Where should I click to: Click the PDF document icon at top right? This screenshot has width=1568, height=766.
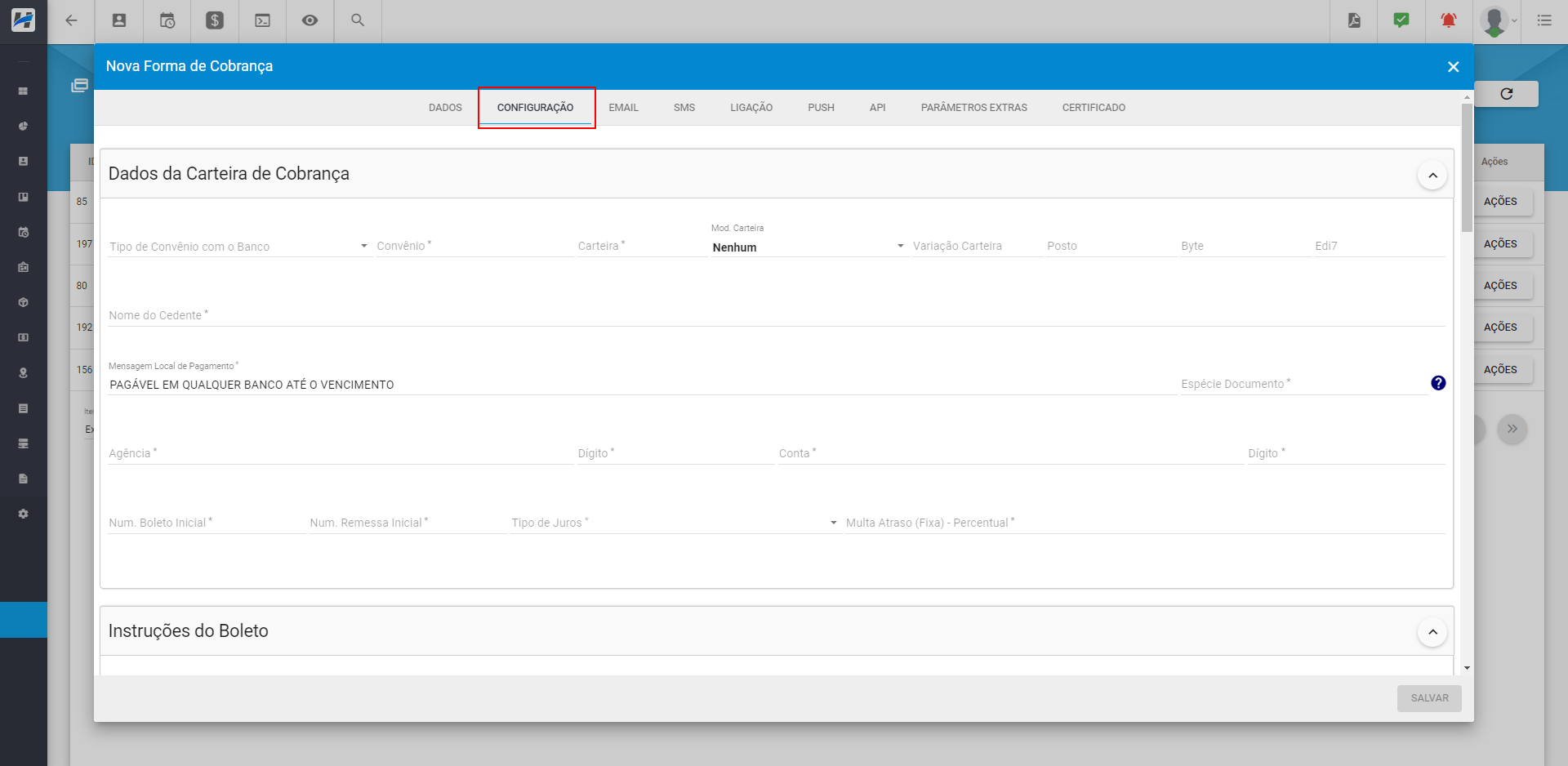click(x=1354, y=21)
